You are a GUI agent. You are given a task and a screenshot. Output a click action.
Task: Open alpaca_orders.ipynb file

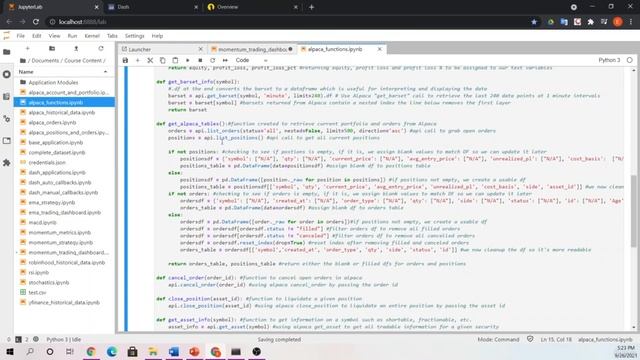63,122
